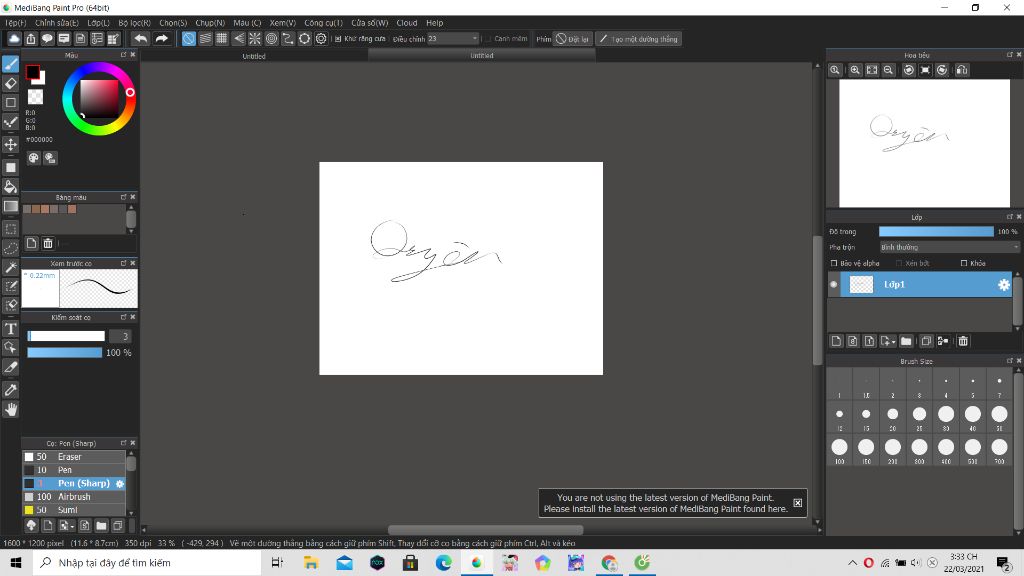Screen dimensions: 1024x576
Task: Select the Move tool
Action: click(10, 144)
